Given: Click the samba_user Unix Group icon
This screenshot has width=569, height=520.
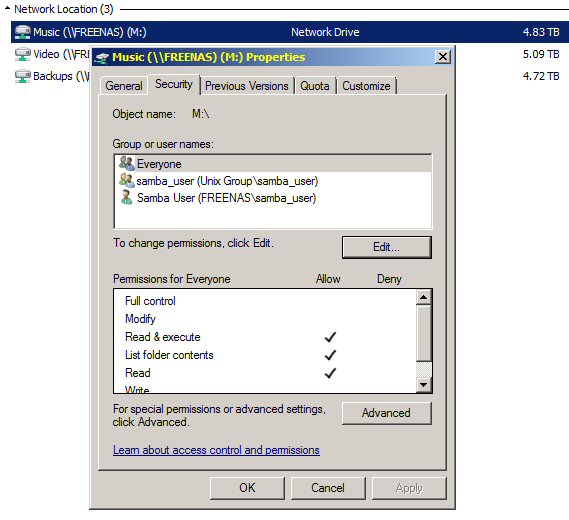Looking at the screenshot, I should (127, 180).
